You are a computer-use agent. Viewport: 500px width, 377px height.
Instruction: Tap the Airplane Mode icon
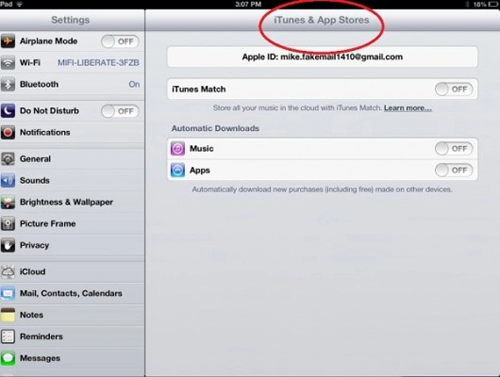coord(8,41)
